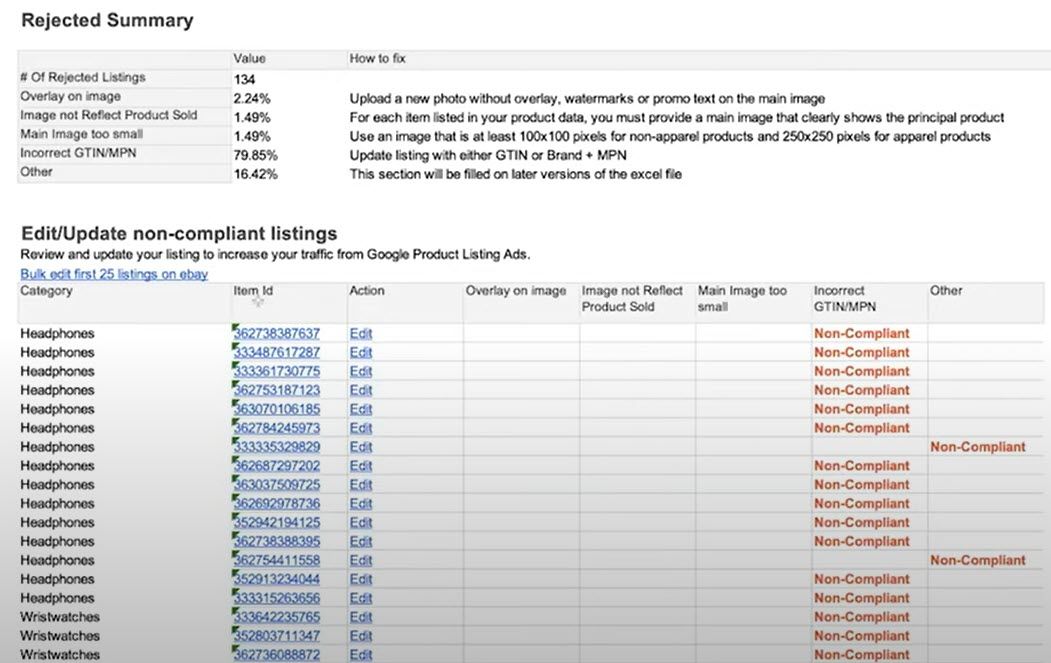1051x663 pixels.
Task: Select the Category column header
Action: point(46,291)
